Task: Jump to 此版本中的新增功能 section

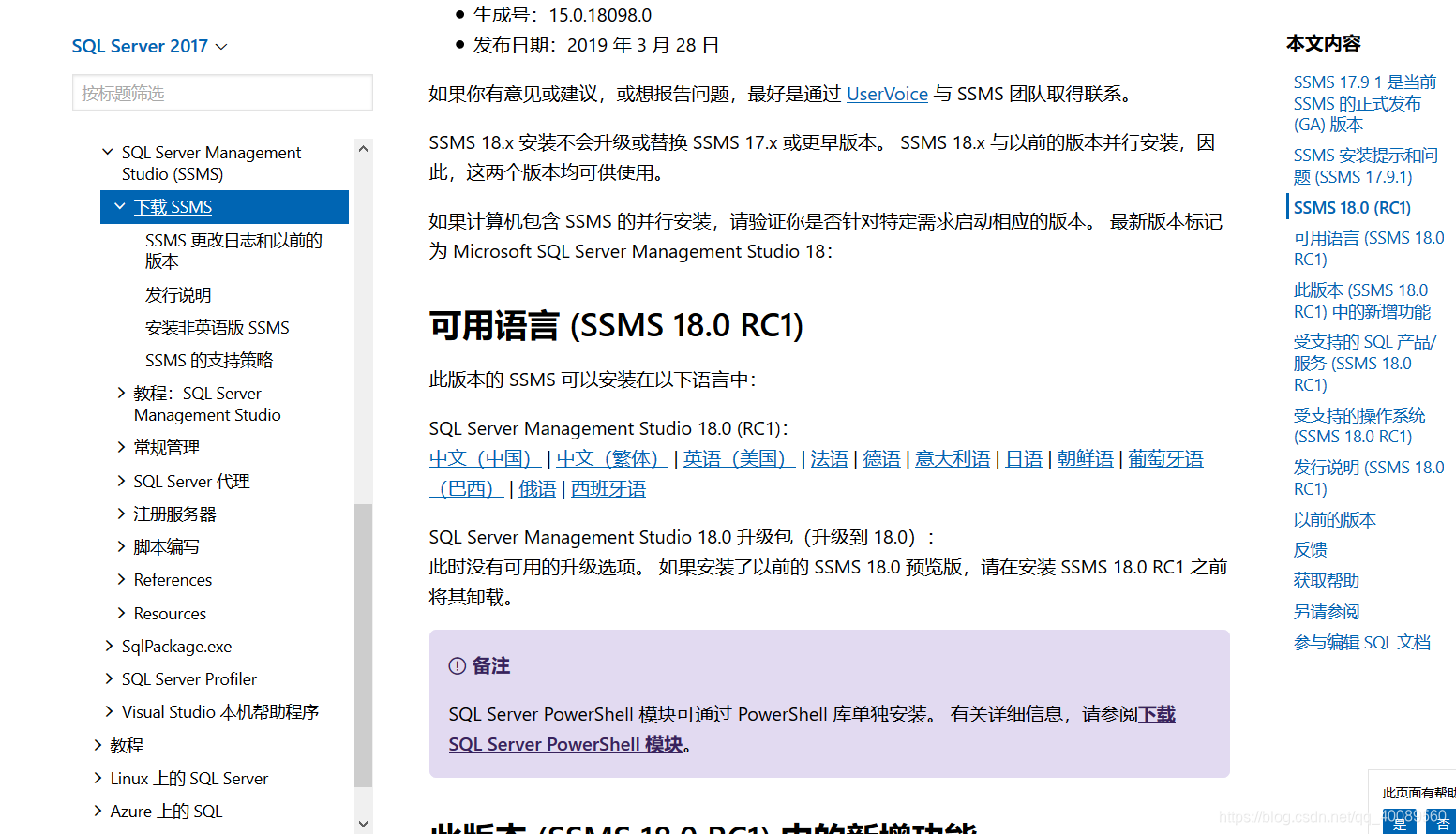Action: point(1362,301)
